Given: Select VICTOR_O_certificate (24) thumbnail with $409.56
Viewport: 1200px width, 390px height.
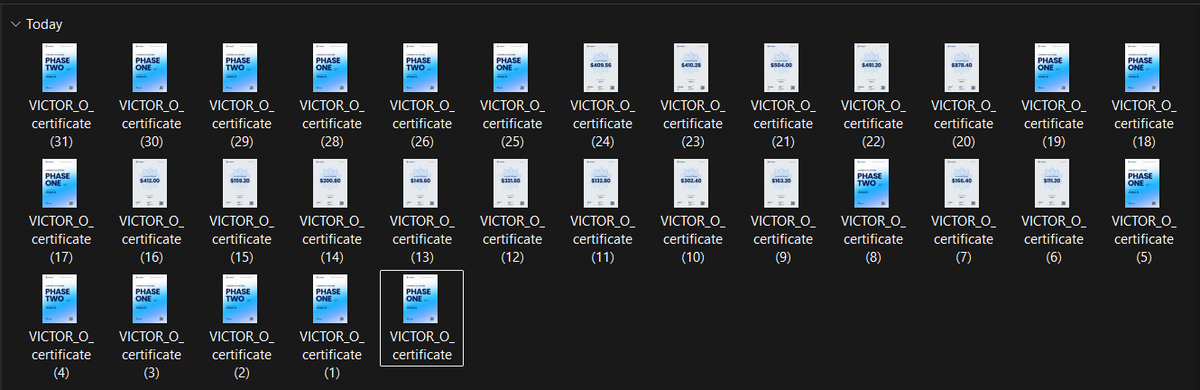Looking at the screenshot, I should [601, 67].
